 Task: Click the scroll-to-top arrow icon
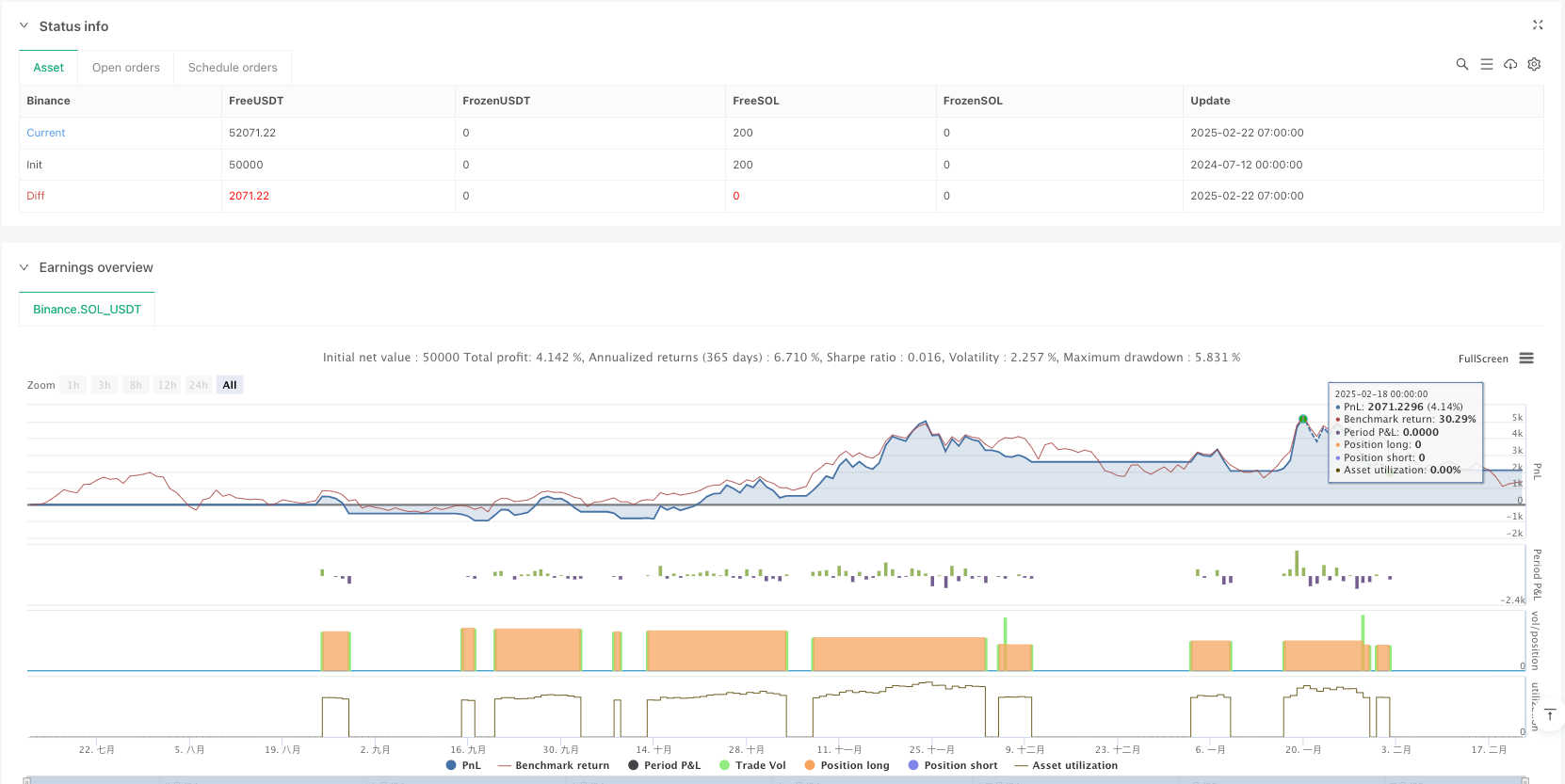pos(1549,715)
